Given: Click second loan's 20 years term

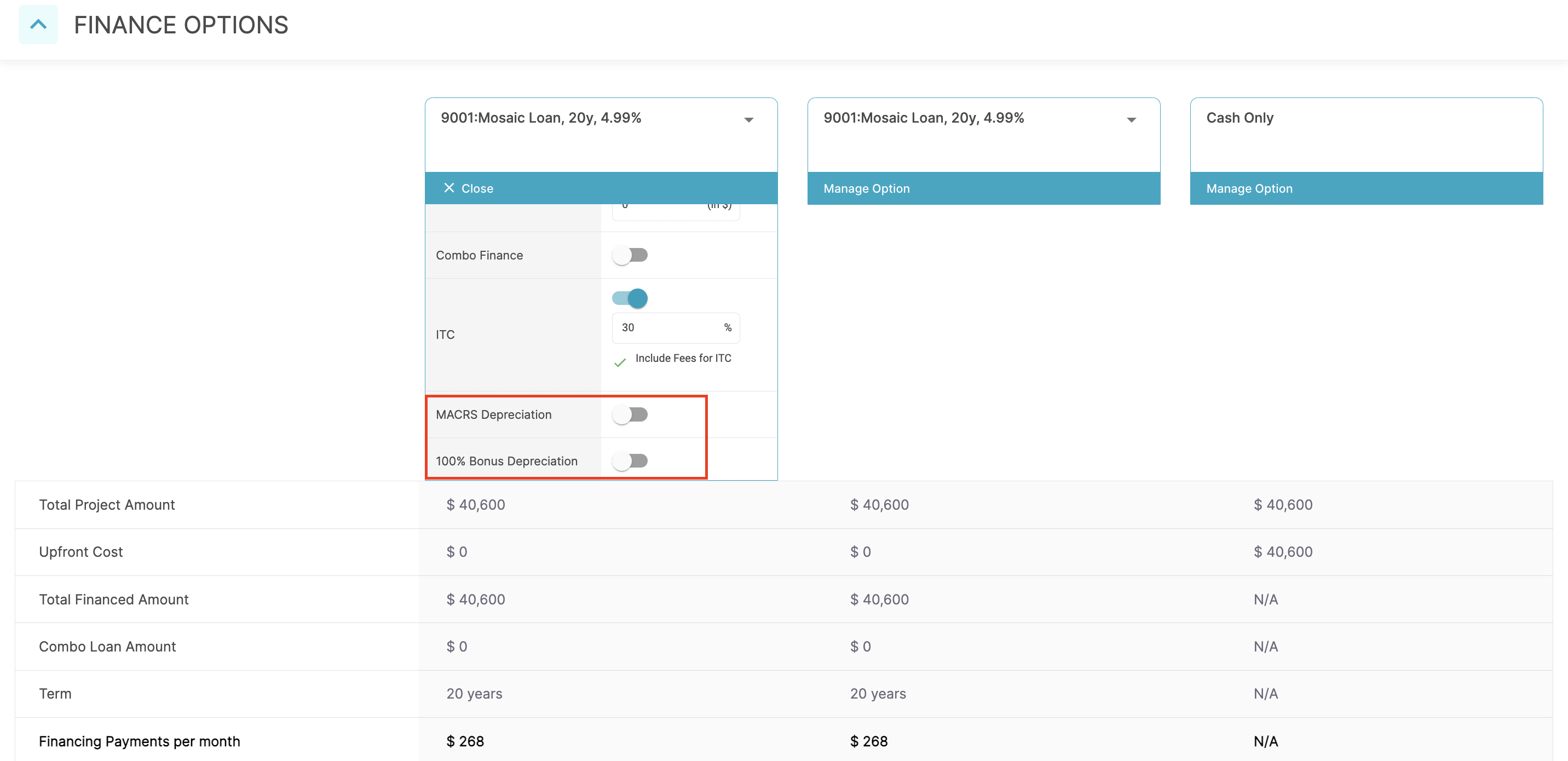Looking at the screenshot, I should [x=878, y=694].
